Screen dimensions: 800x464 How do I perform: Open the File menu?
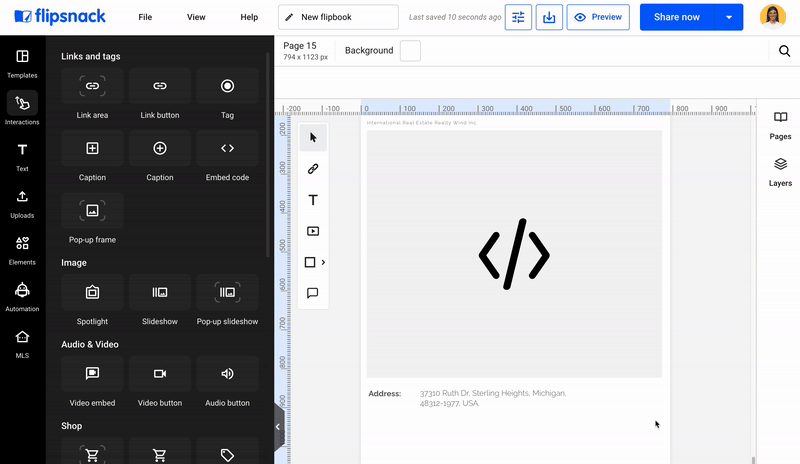[145, 17]
